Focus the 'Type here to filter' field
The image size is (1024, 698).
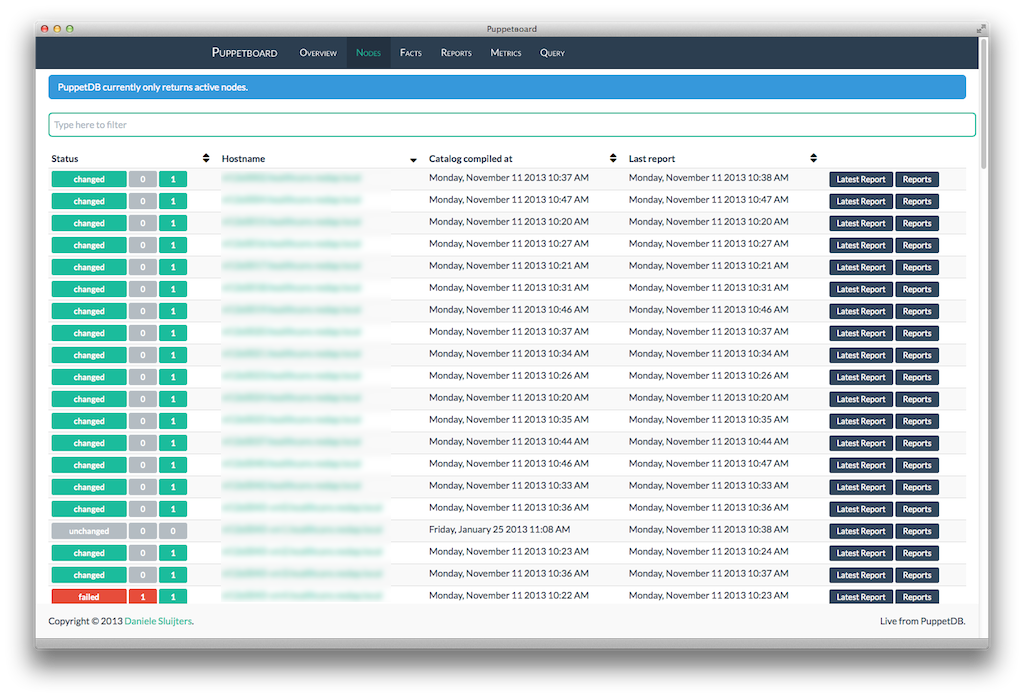(511, 125)
